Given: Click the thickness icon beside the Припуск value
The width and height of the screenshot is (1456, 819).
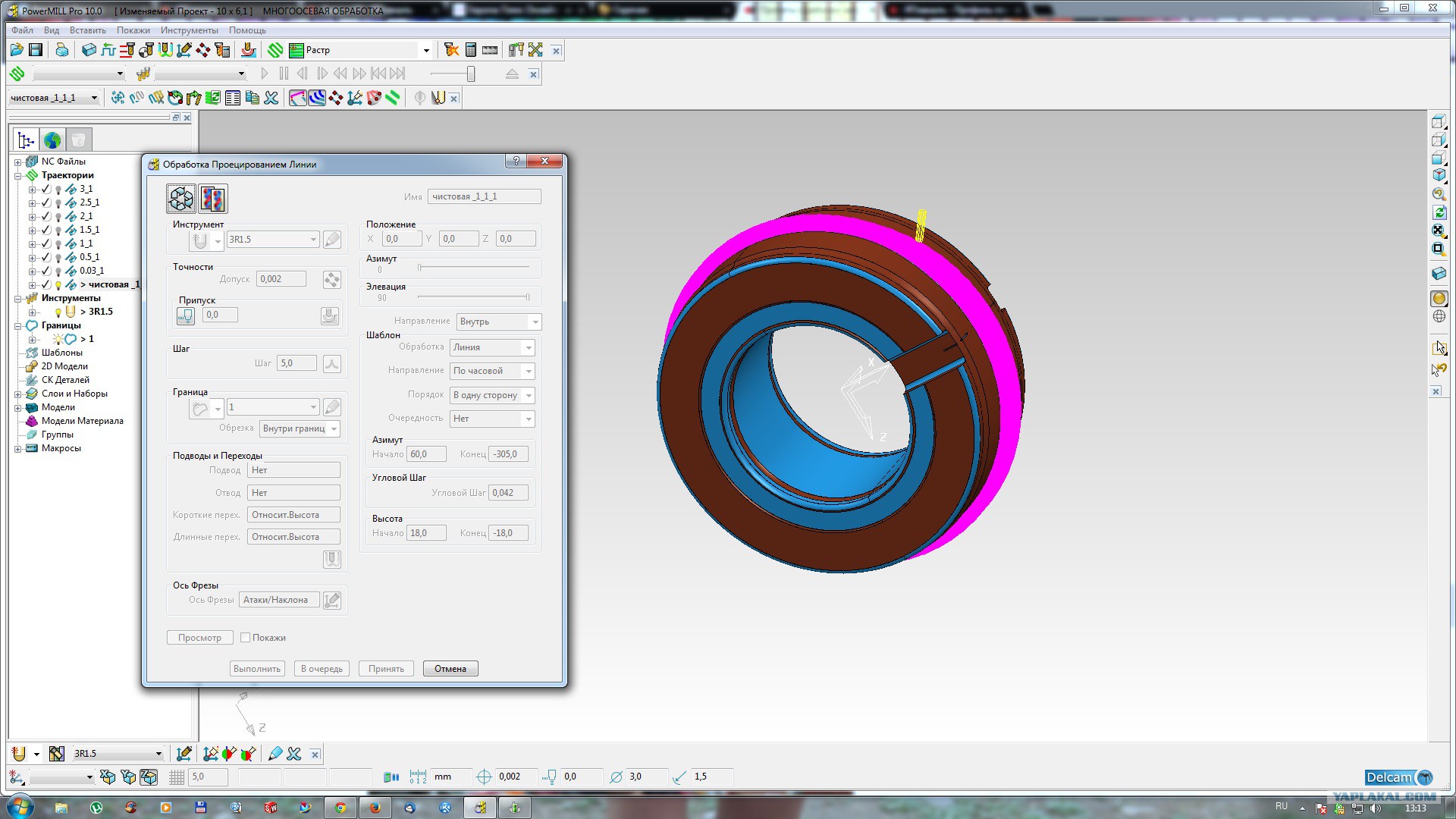Looking at the screenshot, I should [x=186, y=315].
